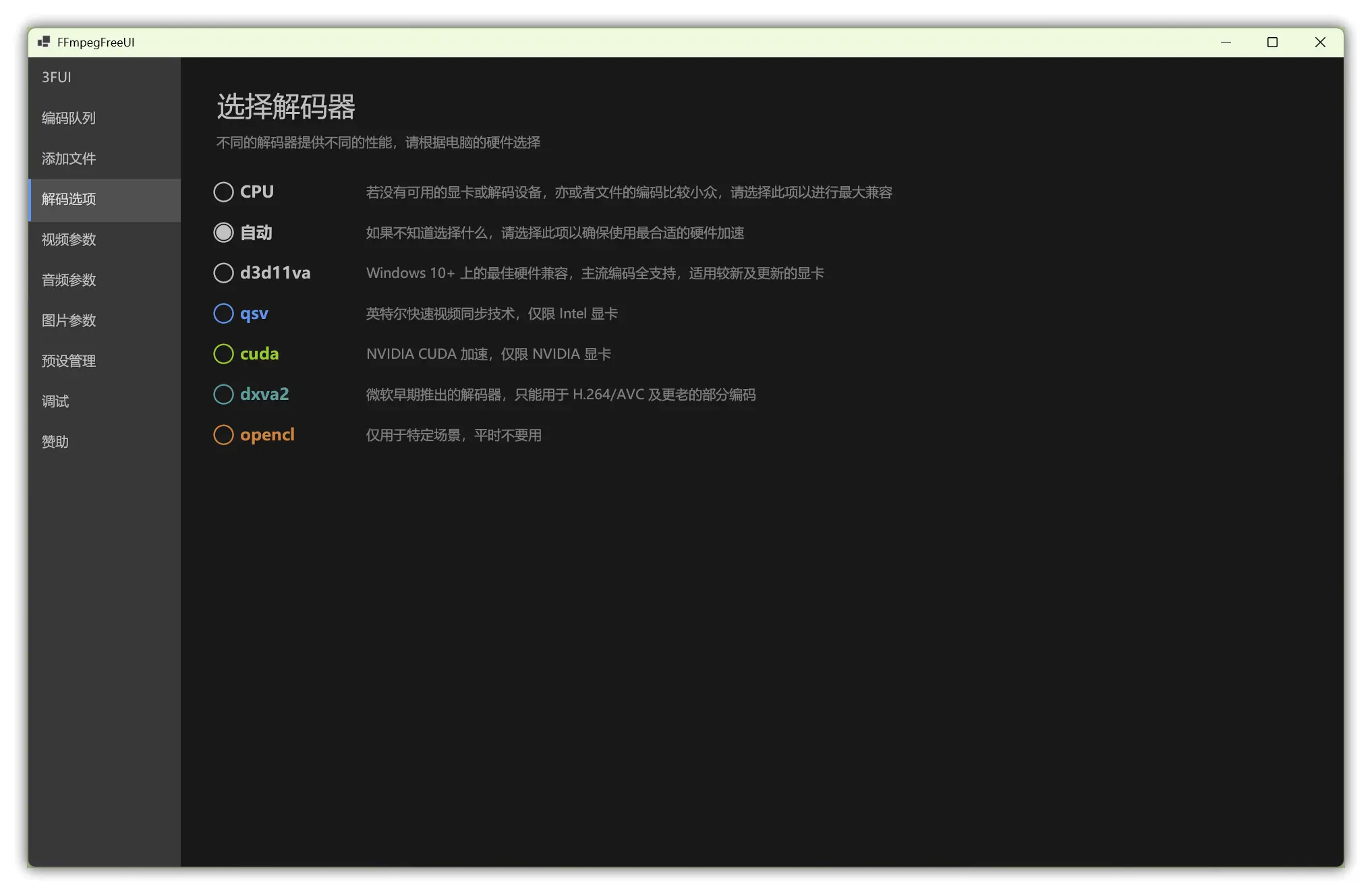This screenshot has height=895, width=1372.
Task: Open the 赞助 sidebar page
Action: point(105,442)
